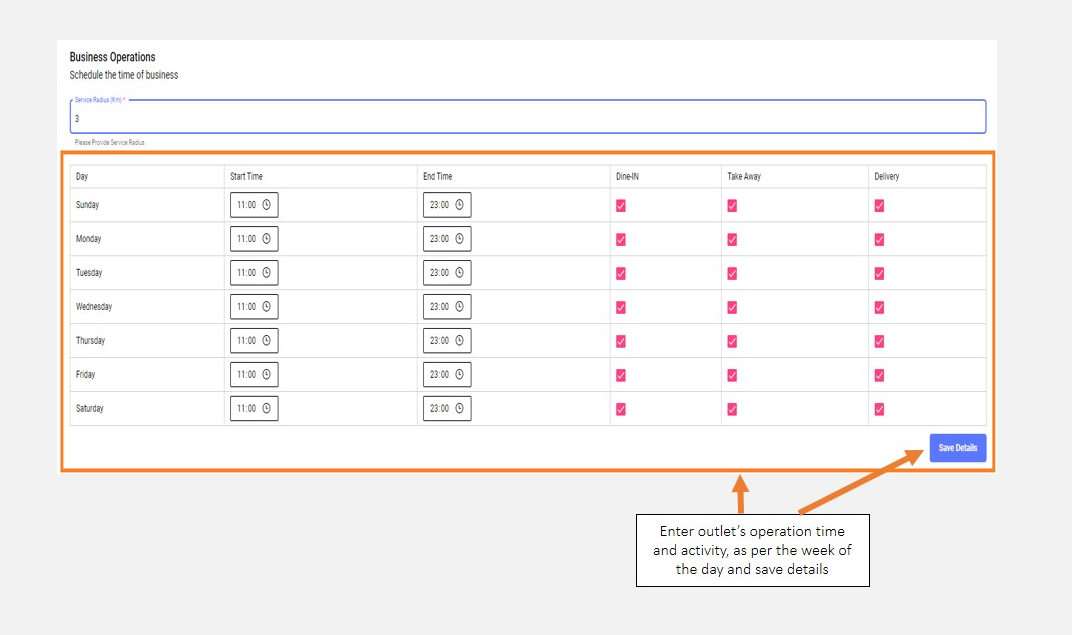Screen dimensions: 1072x635
Task: Select Monday's start time field showing 11:00
Action: click(x=246, y=239)
